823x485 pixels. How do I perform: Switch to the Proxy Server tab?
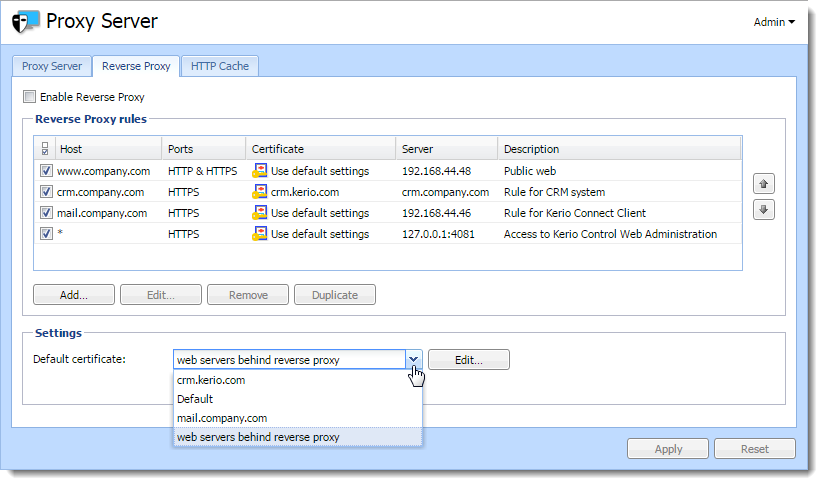52,66
